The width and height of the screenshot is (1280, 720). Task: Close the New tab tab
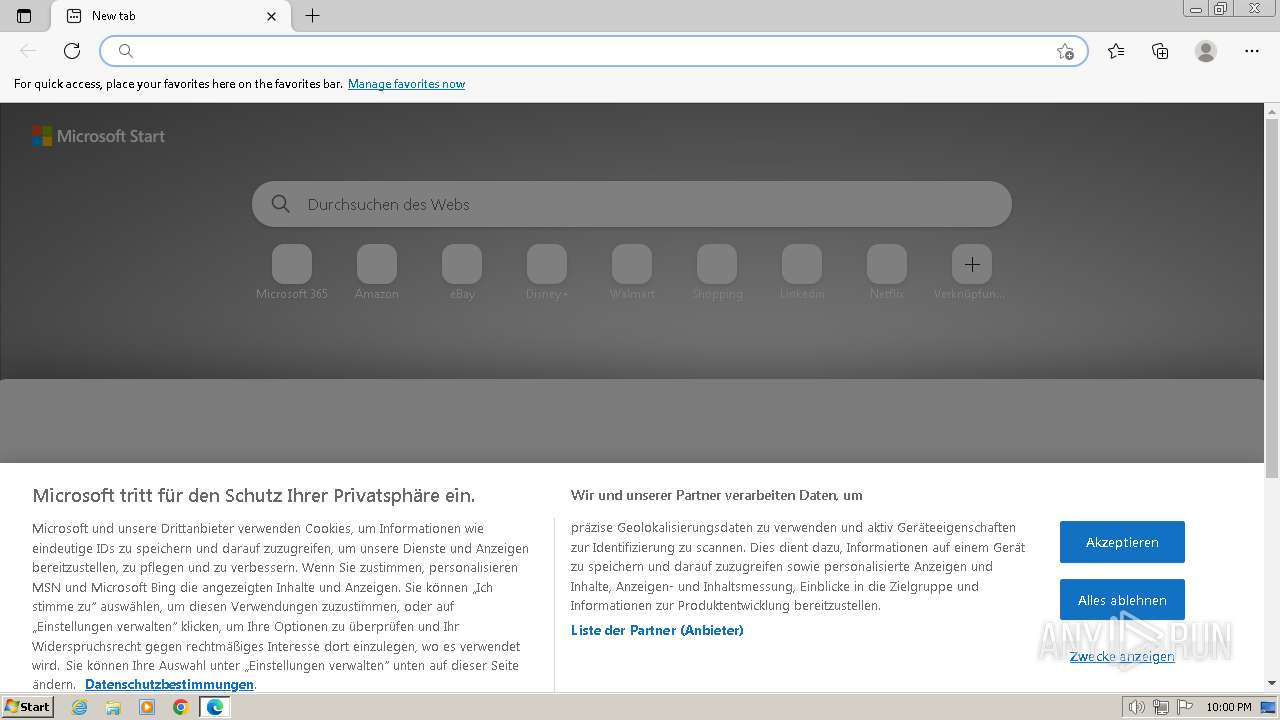pyautogui.click(x=272, y=16)
